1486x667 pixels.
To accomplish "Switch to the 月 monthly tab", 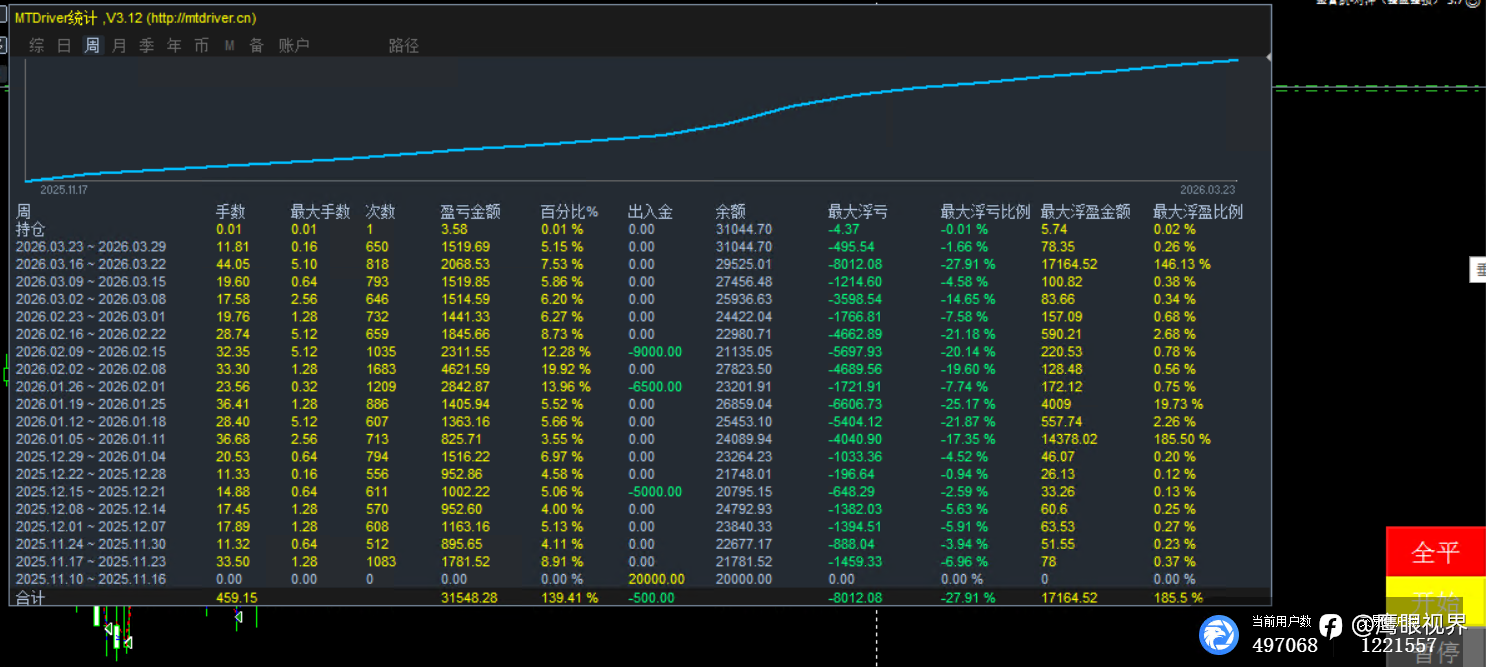I will (119, 45).
